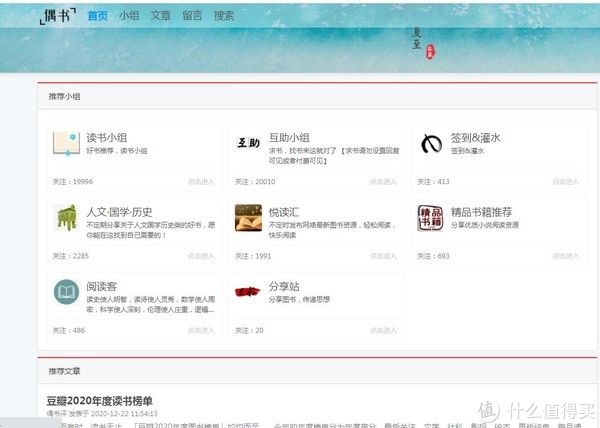Click the 关注：20 follower count
This screenshot has height=428, width=600.
click(249, 330)
